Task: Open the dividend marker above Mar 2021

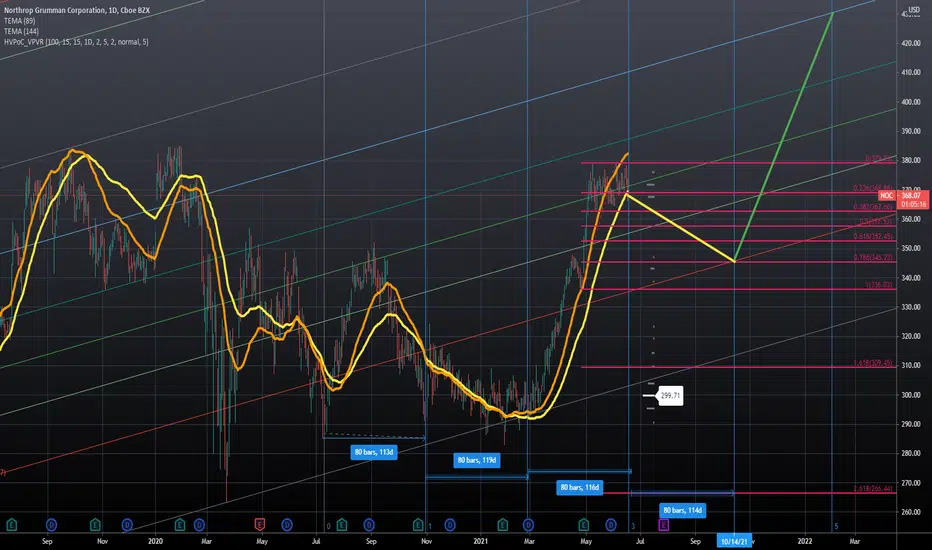Action: 528,524
